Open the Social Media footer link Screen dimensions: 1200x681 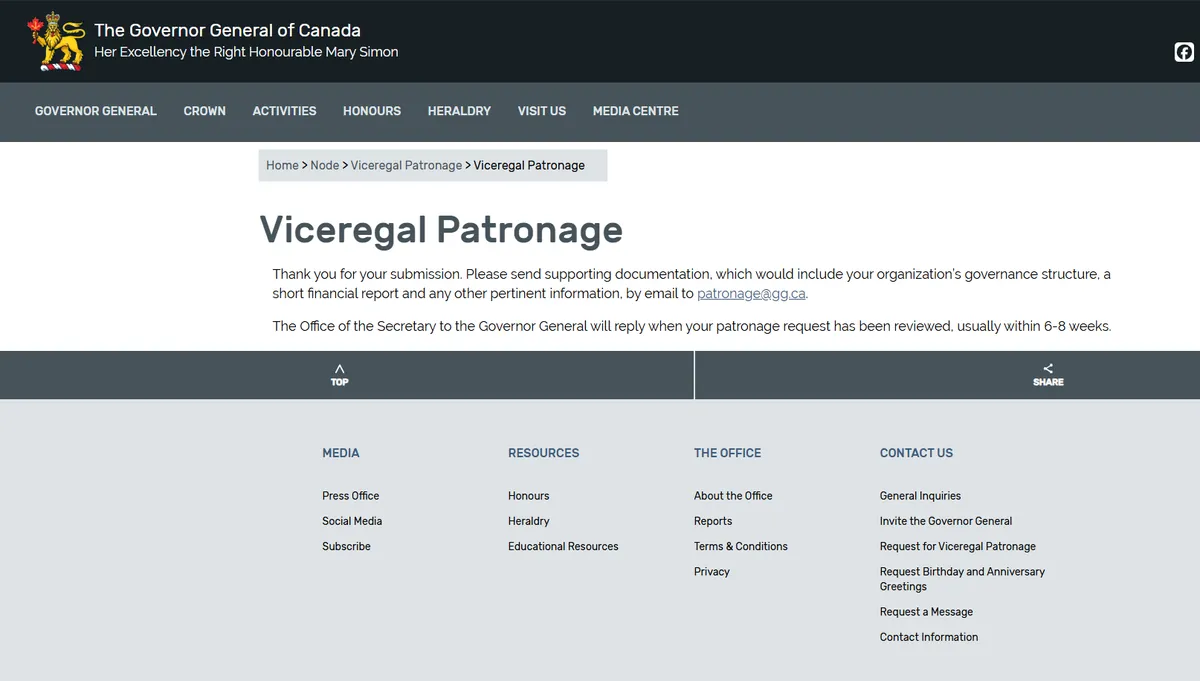tap(352, 521)
